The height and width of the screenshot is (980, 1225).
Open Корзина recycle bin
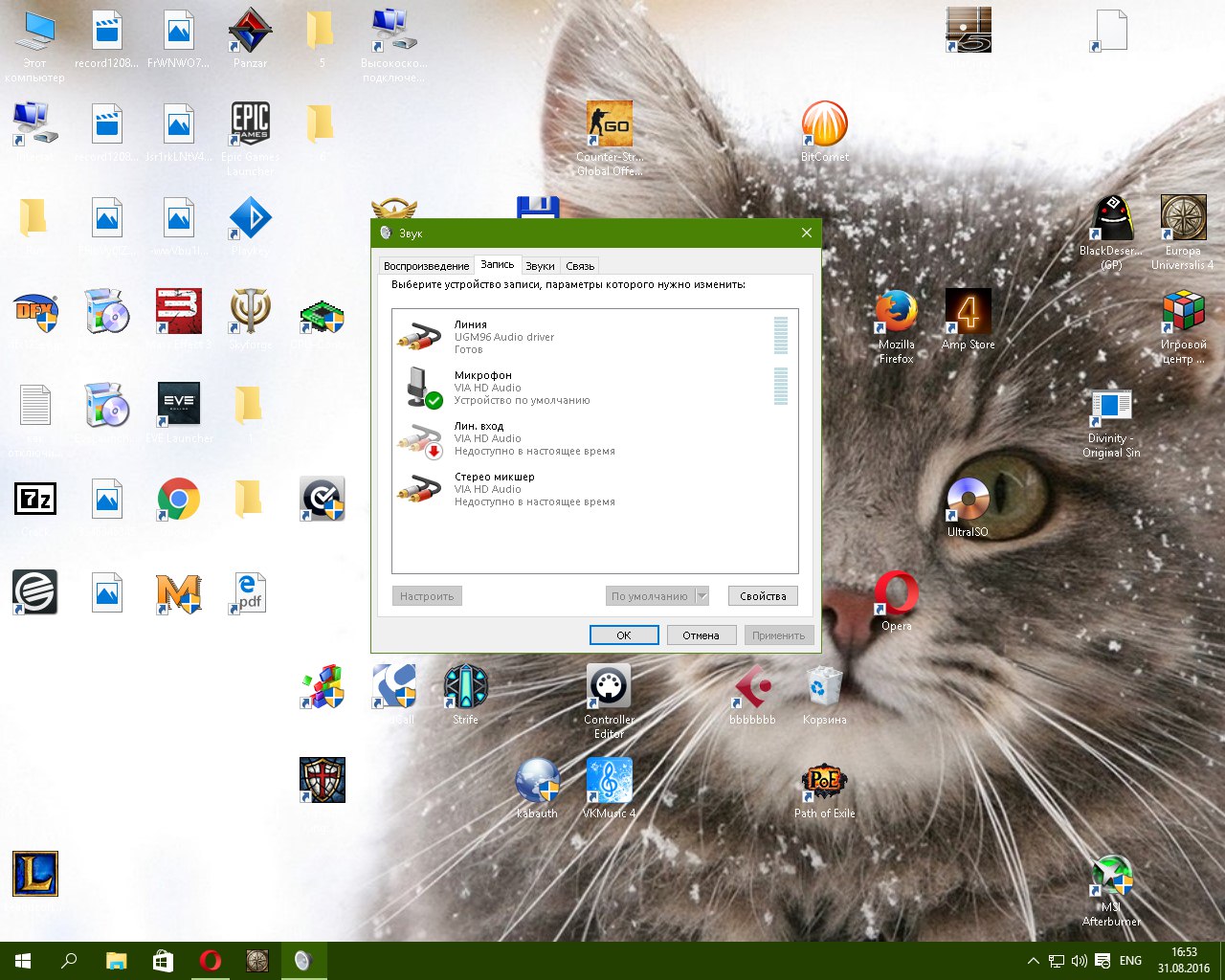click(x=825, y=695)
